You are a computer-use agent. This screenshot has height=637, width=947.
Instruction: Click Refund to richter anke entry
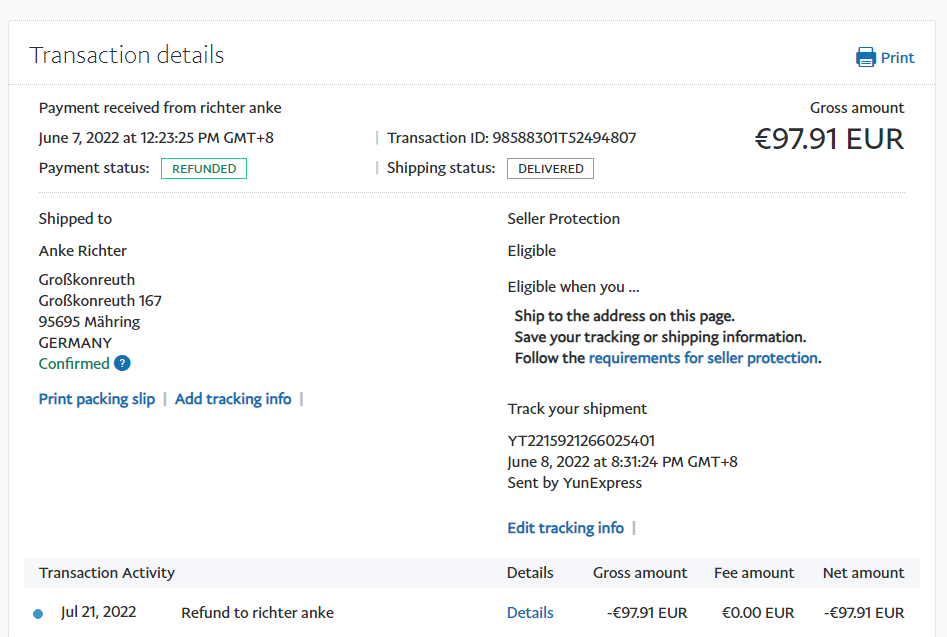(257, 613)
